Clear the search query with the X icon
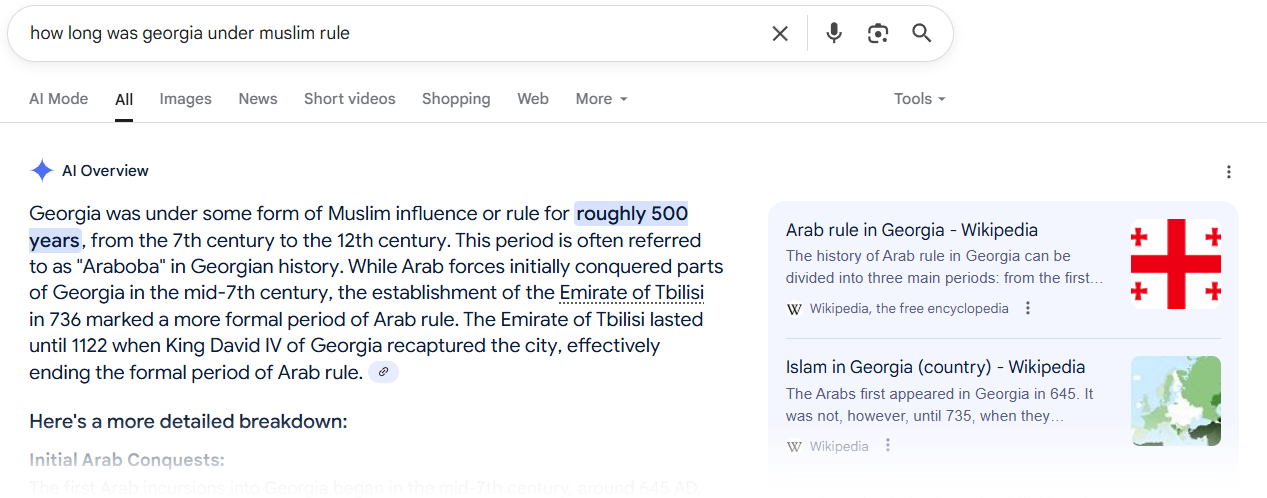The width and height of the screenshot is (1267, 498). pyautogui.click(x=780, y=33)
